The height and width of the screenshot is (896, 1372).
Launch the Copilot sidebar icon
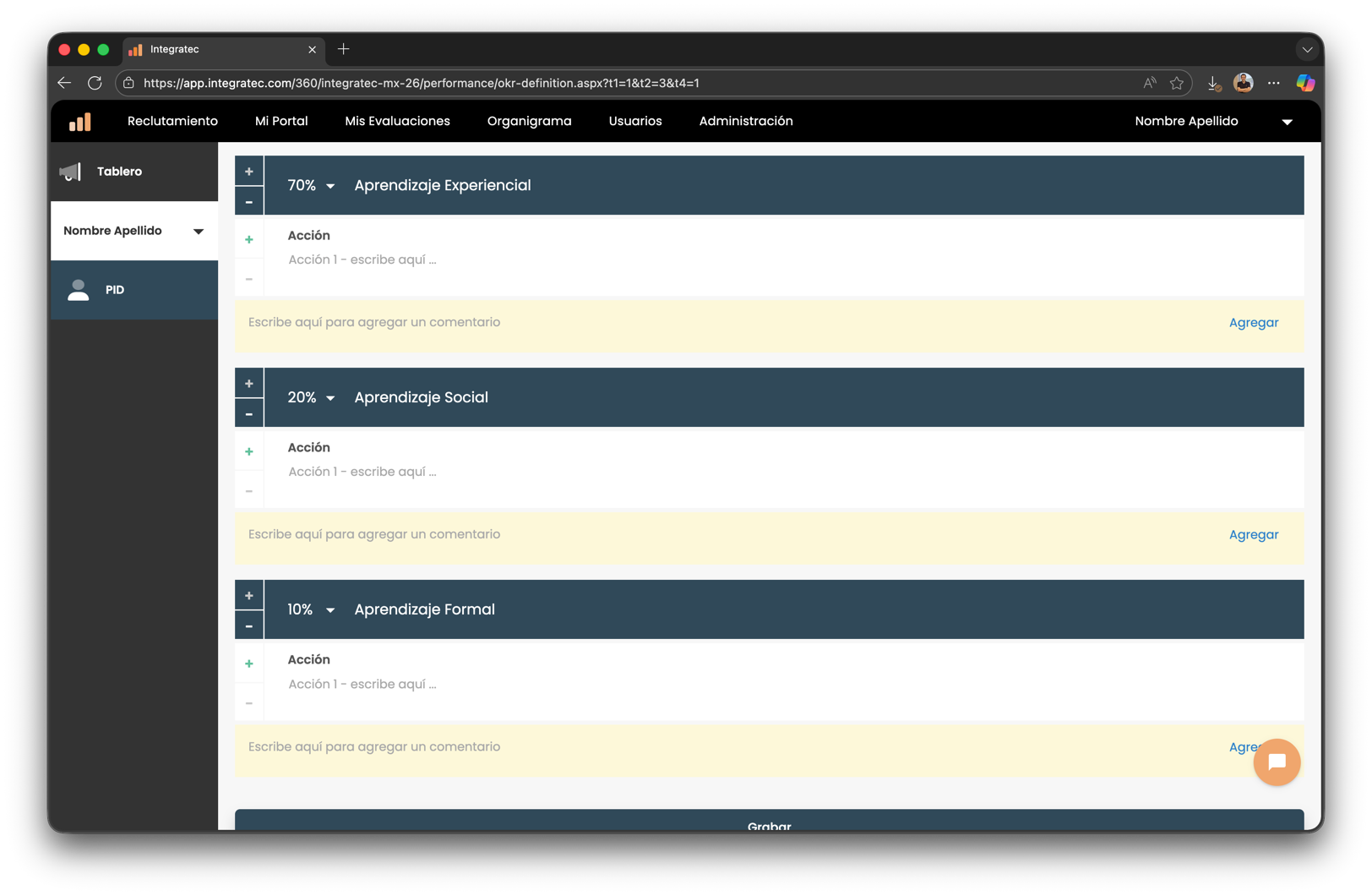click(1305, 83)
